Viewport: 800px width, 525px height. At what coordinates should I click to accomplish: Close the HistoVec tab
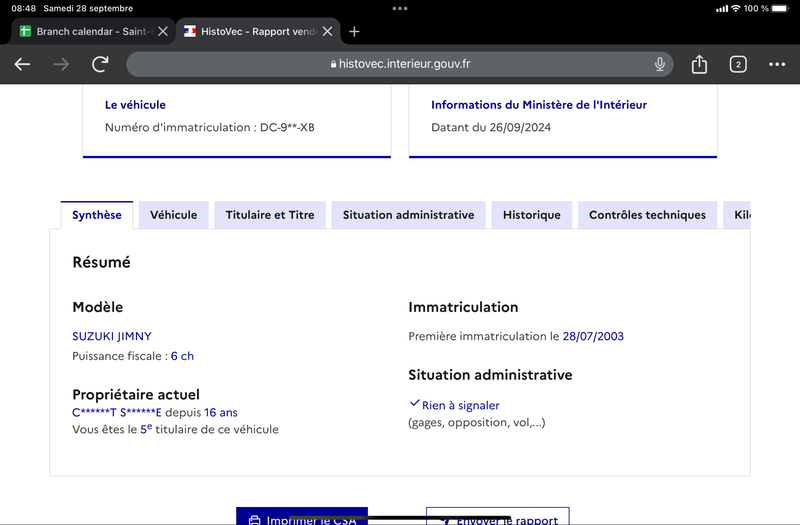328,32
